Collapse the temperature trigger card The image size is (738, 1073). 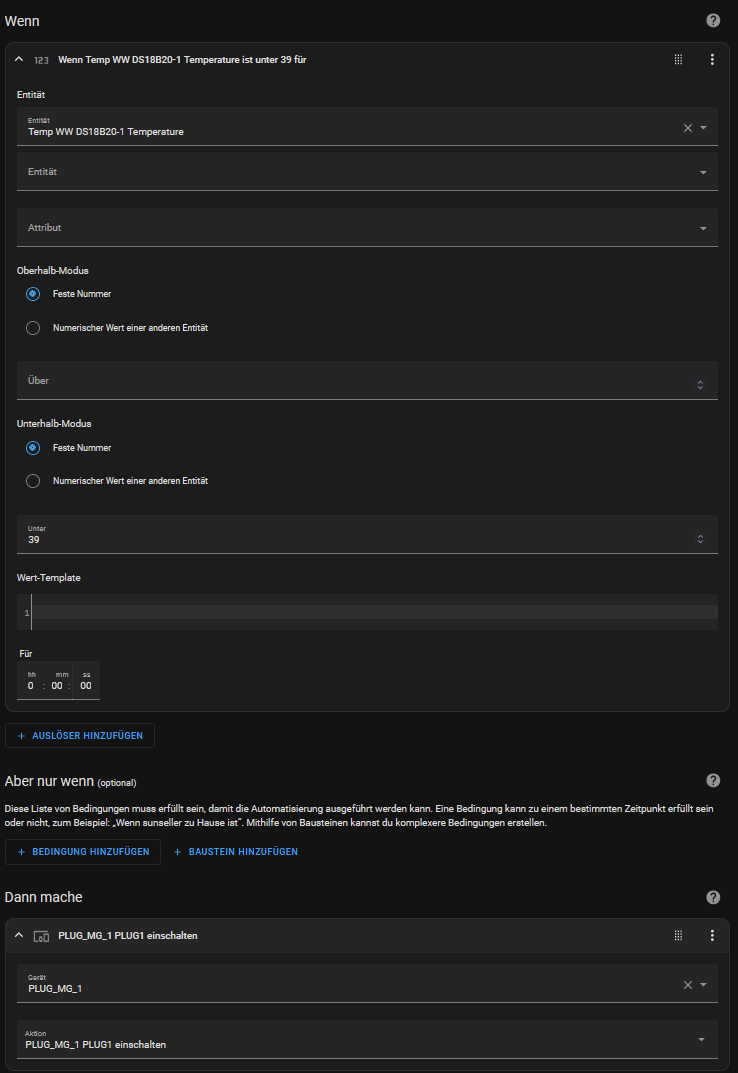pyautogui.click(x=18, y=60)
